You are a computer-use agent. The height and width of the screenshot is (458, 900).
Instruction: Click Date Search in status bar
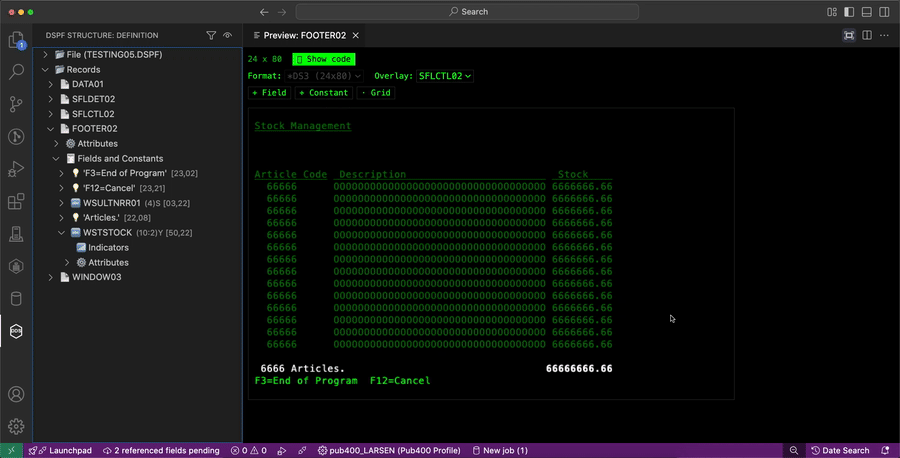[x=840, y=451]
